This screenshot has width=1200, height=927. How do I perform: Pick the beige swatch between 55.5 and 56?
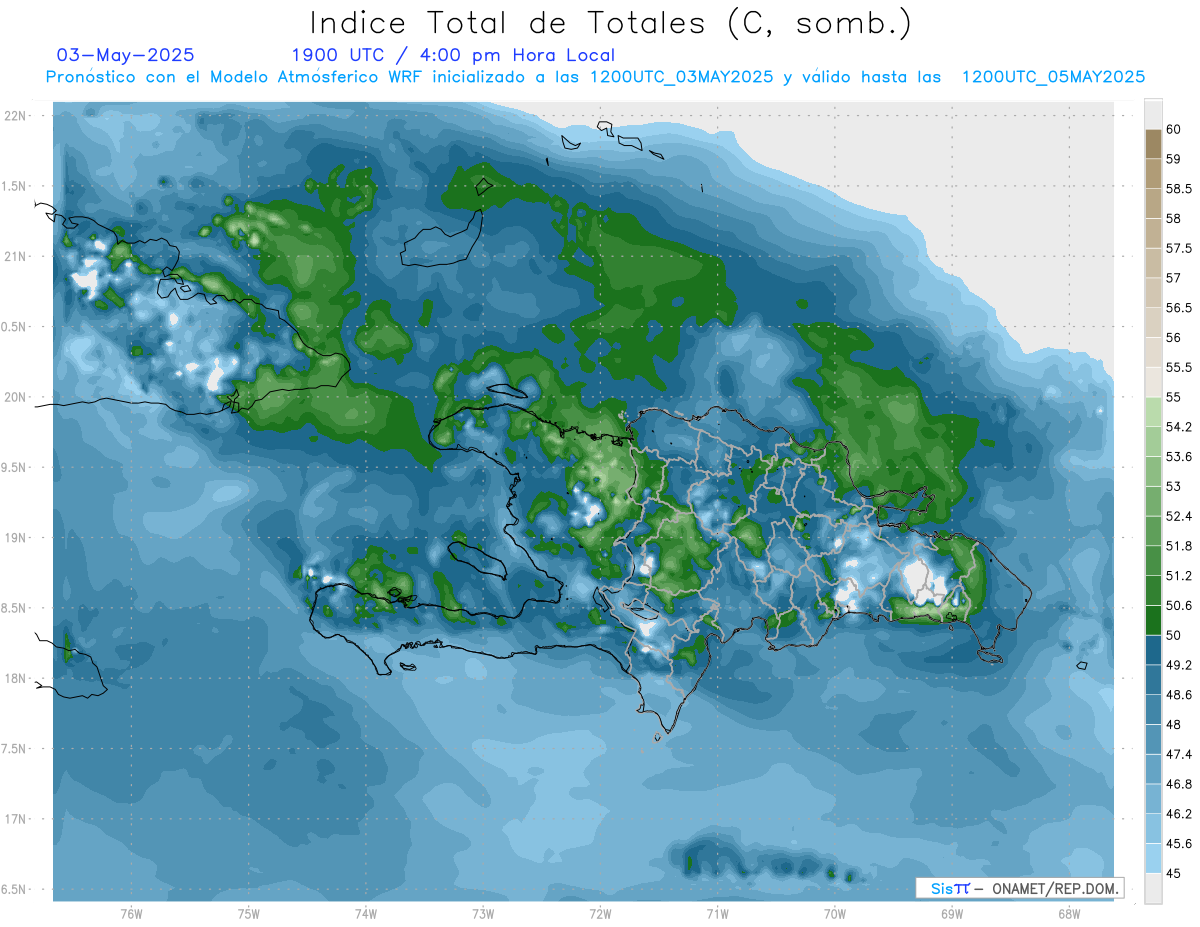[1153, 352]
